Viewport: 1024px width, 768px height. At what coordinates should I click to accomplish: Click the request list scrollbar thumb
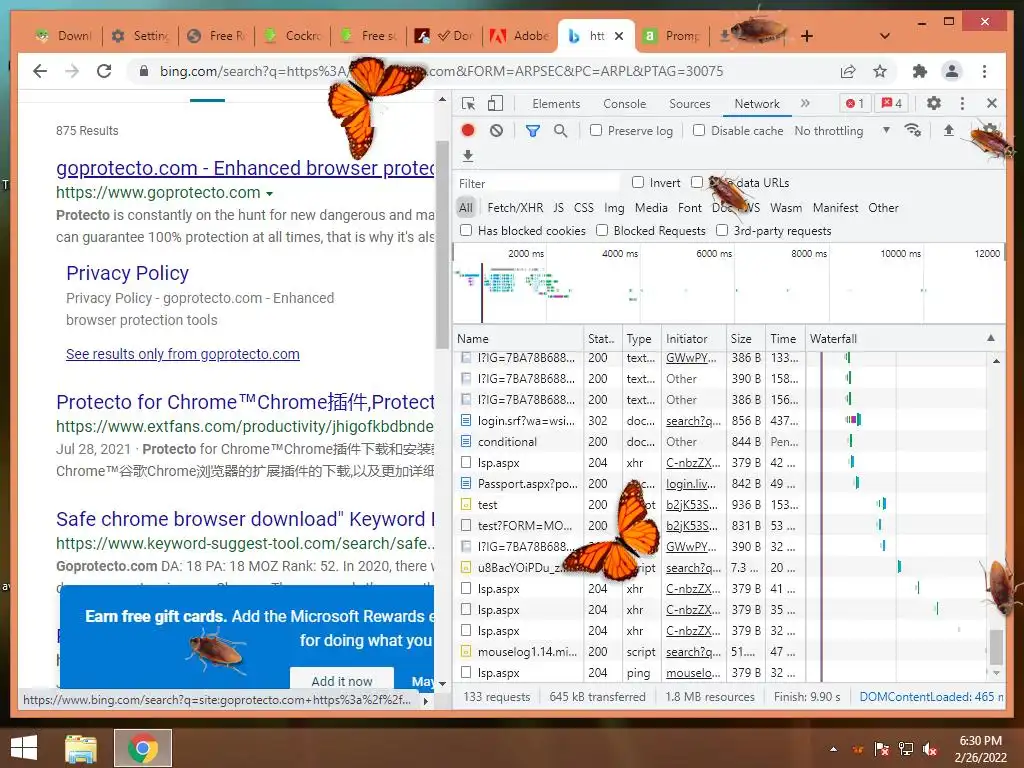click(996, 647)
